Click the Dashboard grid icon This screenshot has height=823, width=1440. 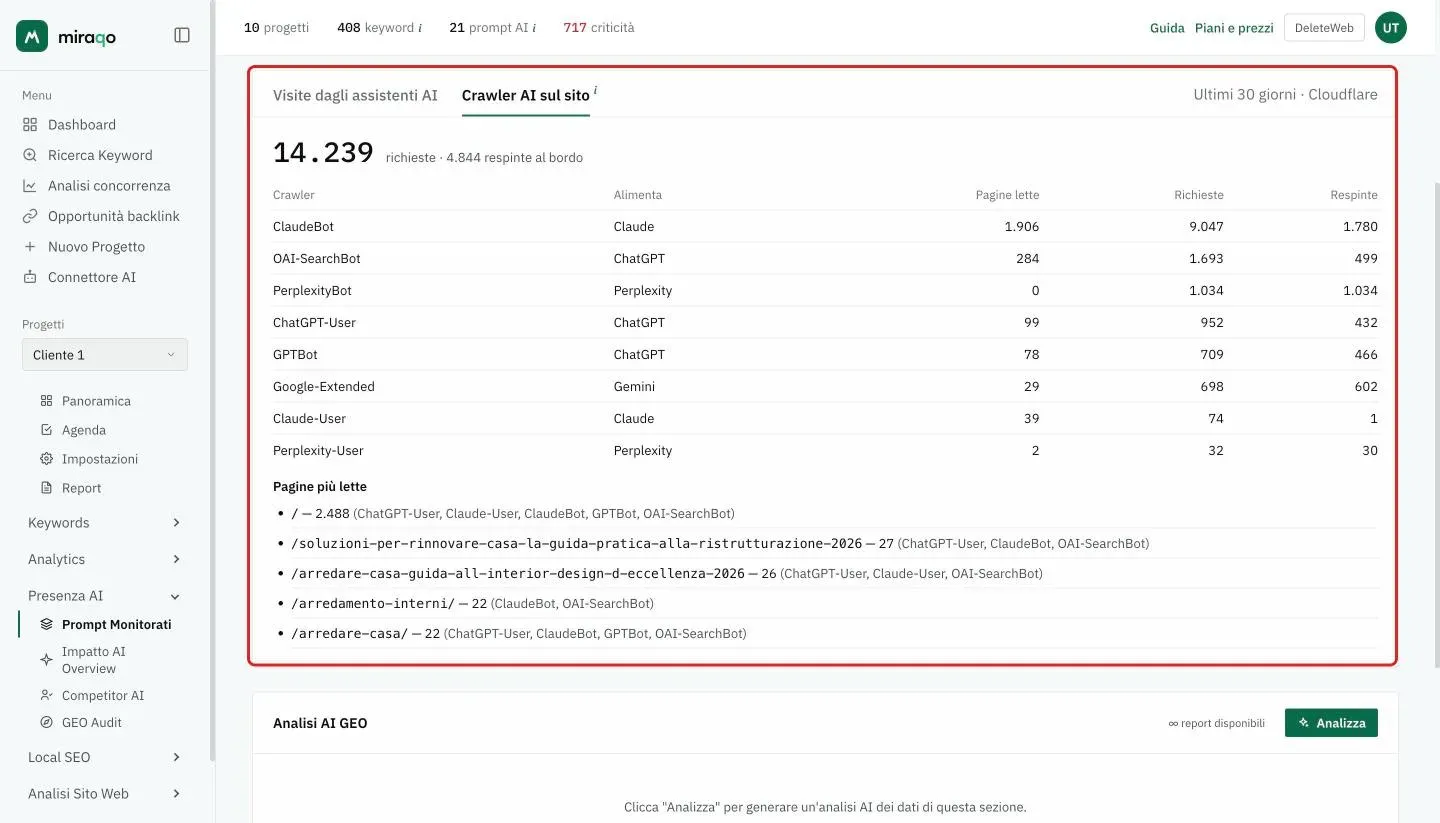point(30,125)
